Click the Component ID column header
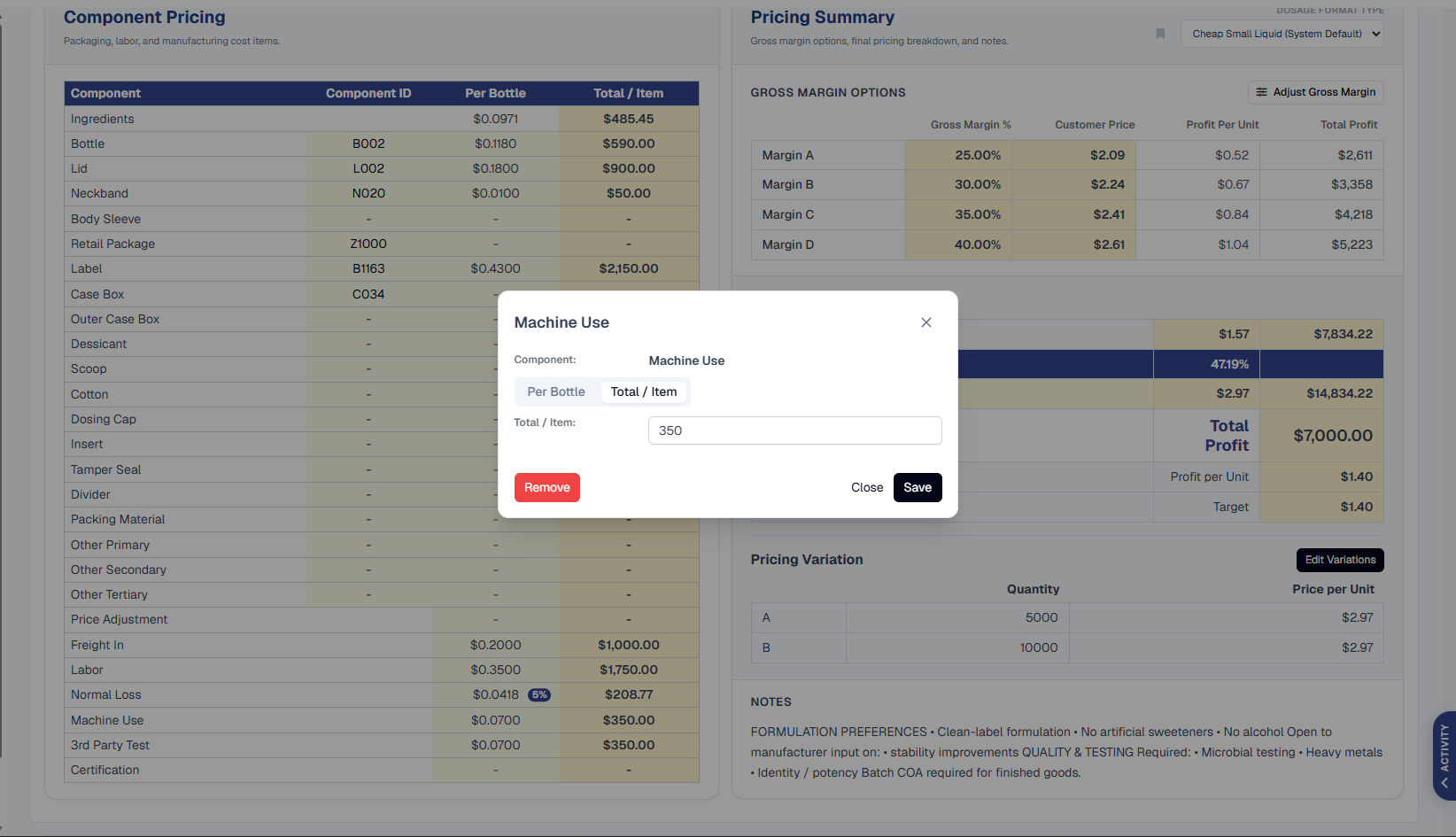The image size is (1456, 837). coord(368,93)
